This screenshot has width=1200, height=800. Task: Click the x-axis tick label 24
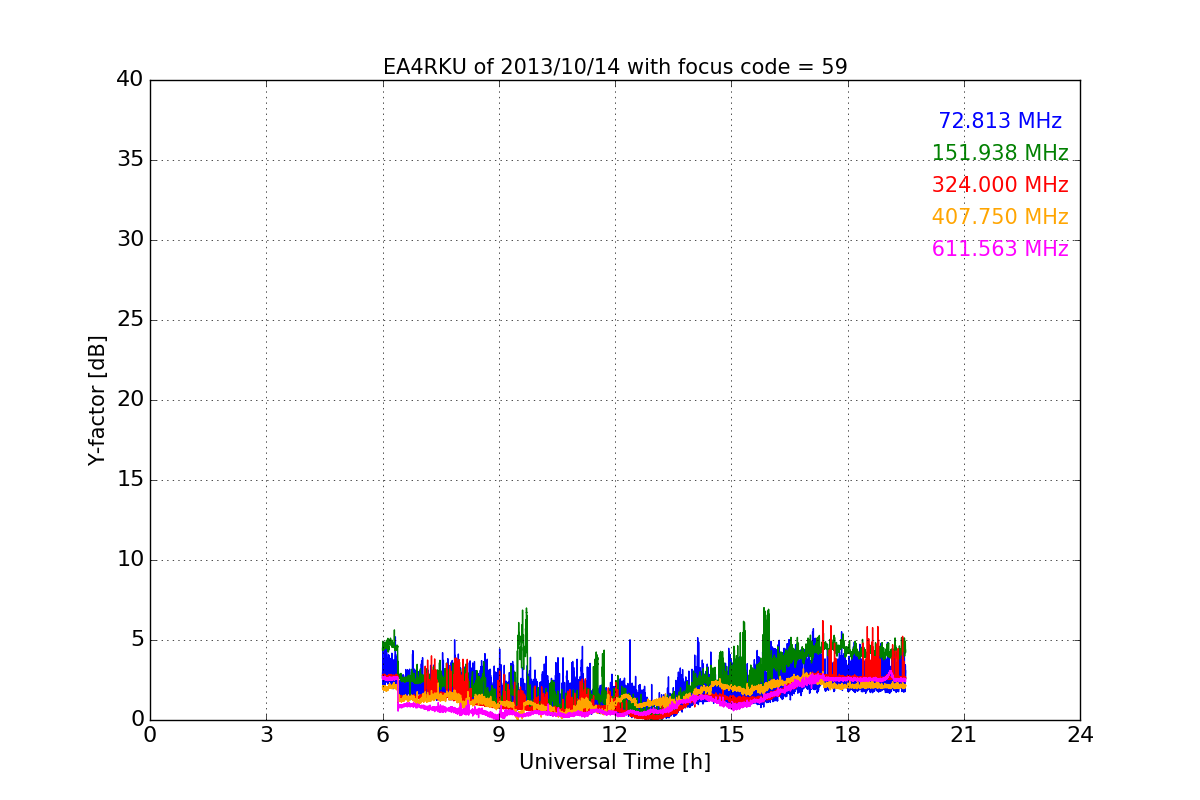tap(1080, 735)
